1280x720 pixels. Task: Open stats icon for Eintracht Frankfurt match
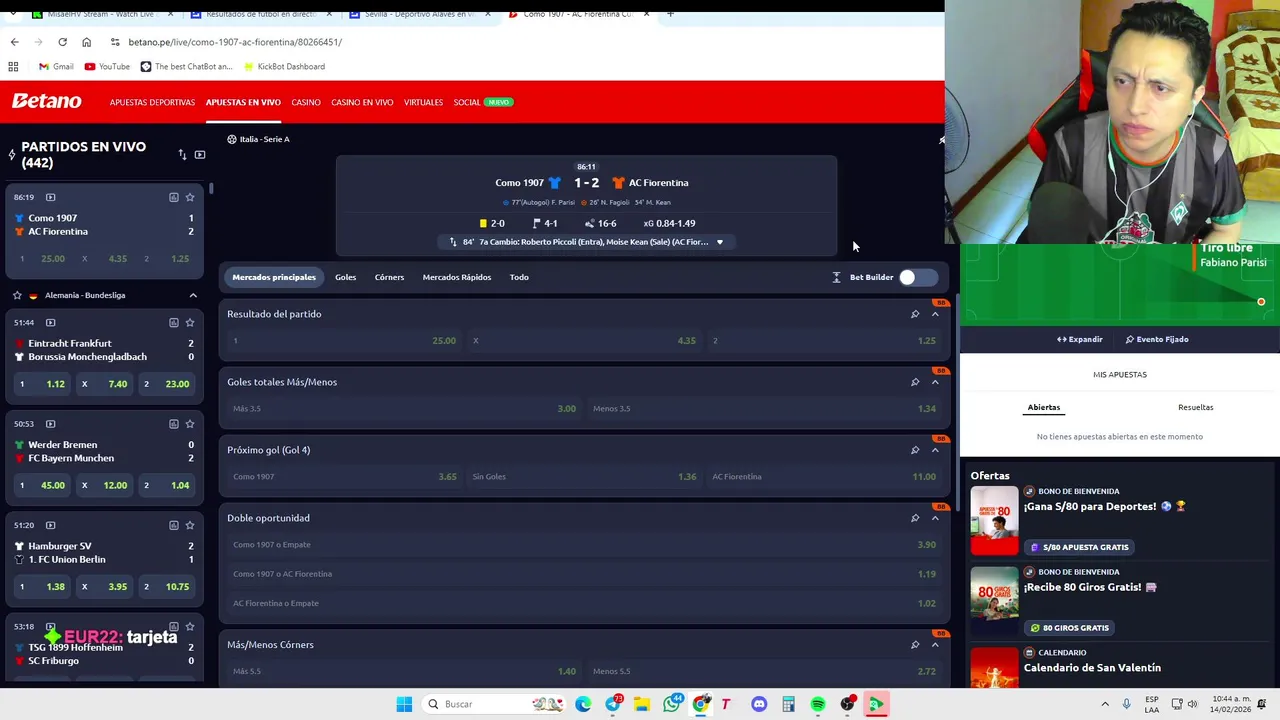pyautogui.click(x=174, y=322)
